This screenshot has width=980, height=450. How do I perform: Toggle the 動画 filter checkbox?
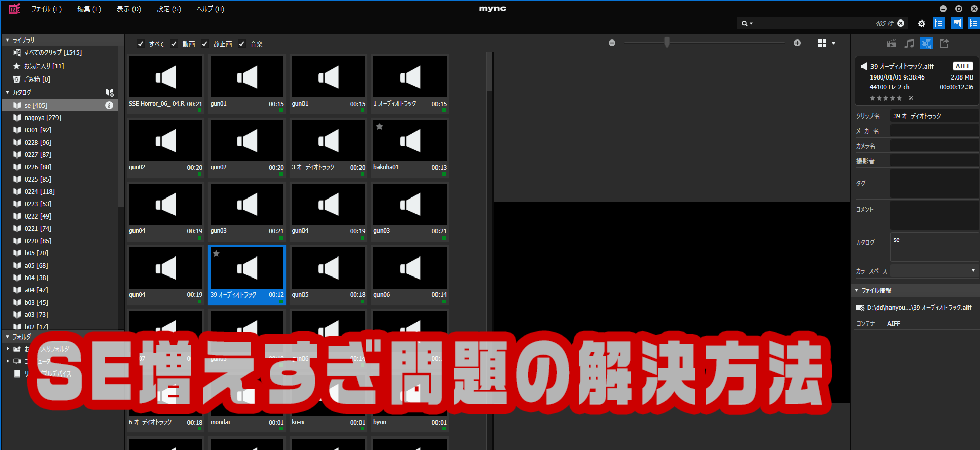174,44
